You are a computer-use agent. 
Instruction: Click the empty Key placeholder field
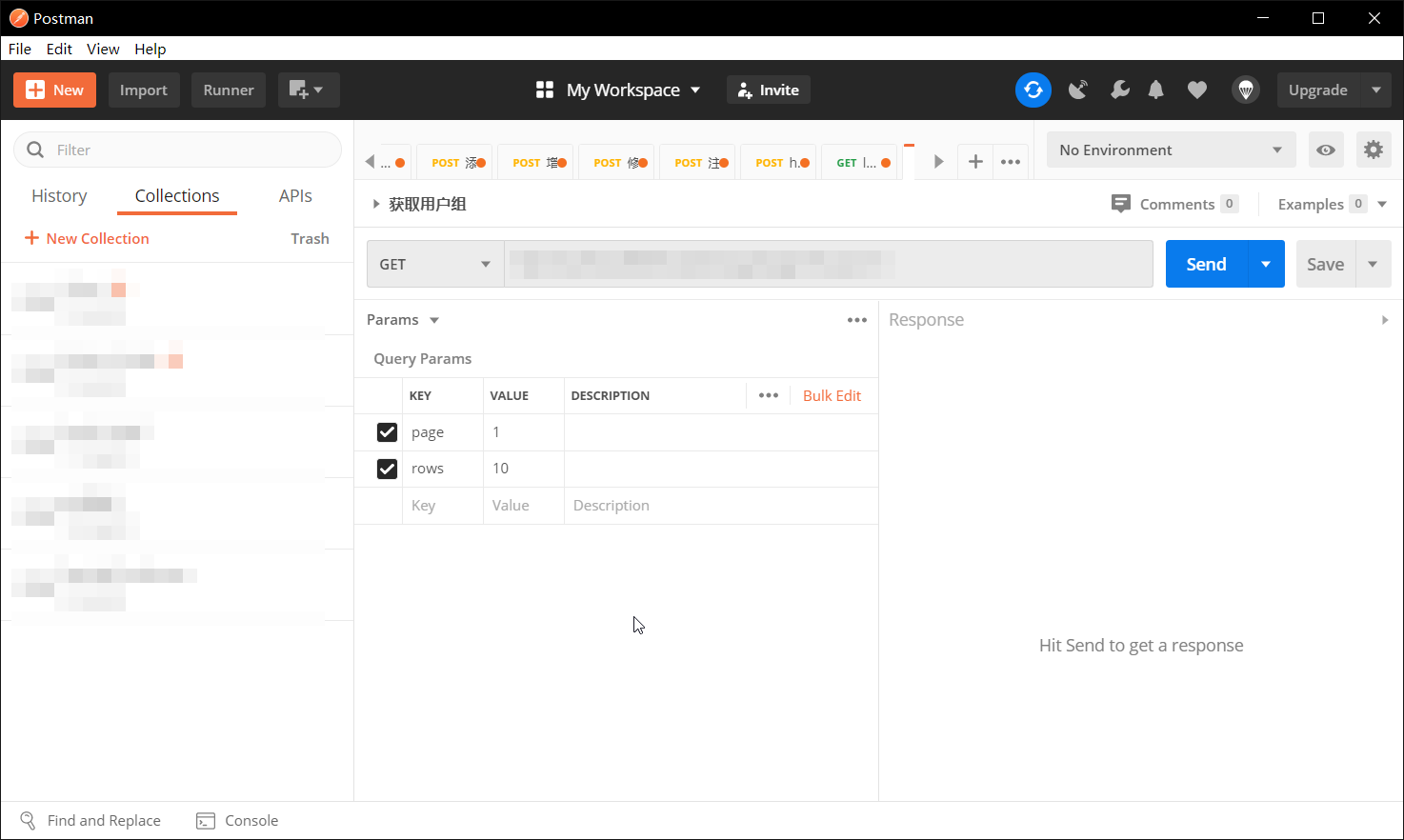tap(443, 506)
